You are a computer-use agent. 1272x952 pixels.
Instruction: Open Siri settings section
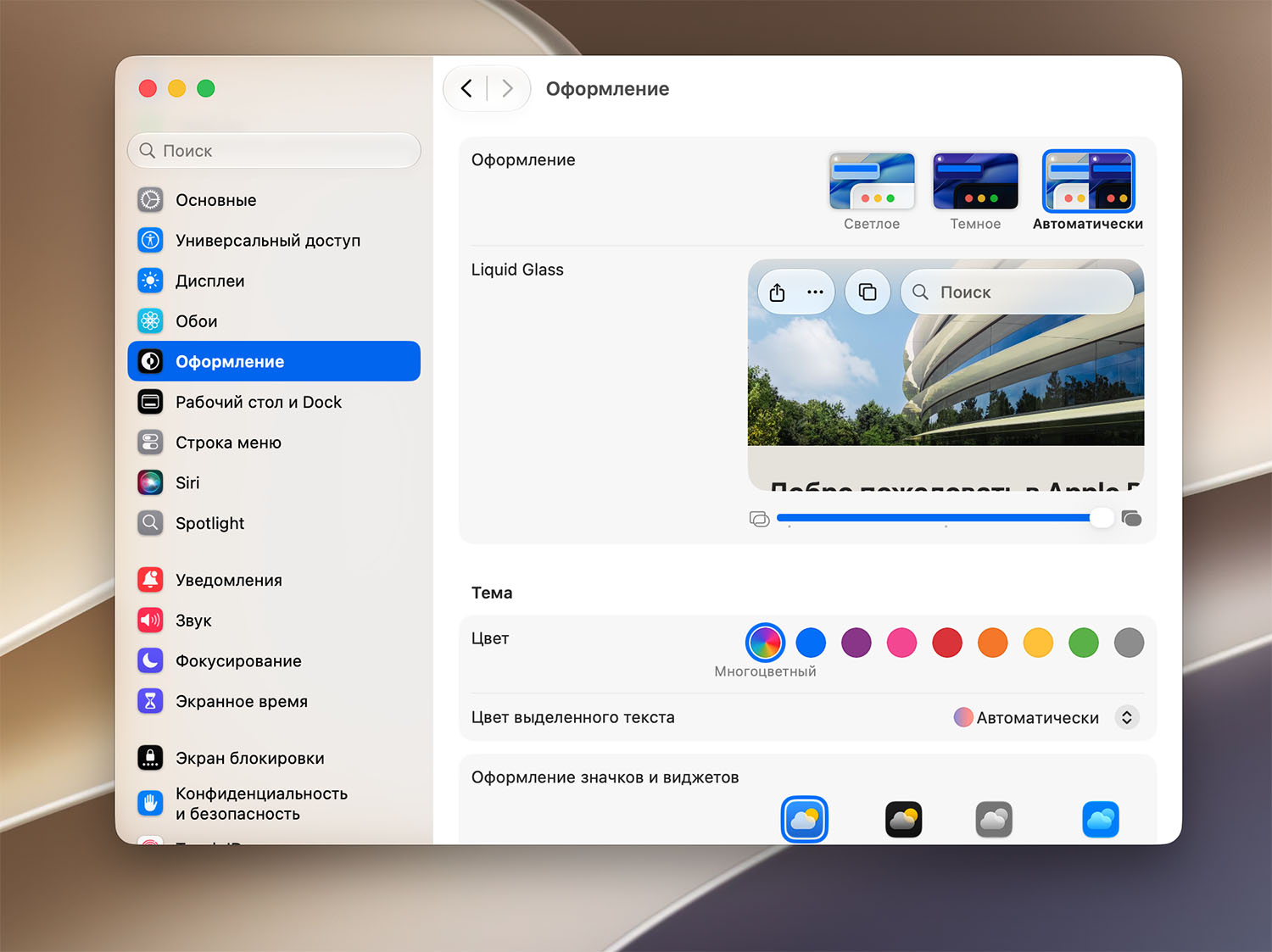coord(274,482)
